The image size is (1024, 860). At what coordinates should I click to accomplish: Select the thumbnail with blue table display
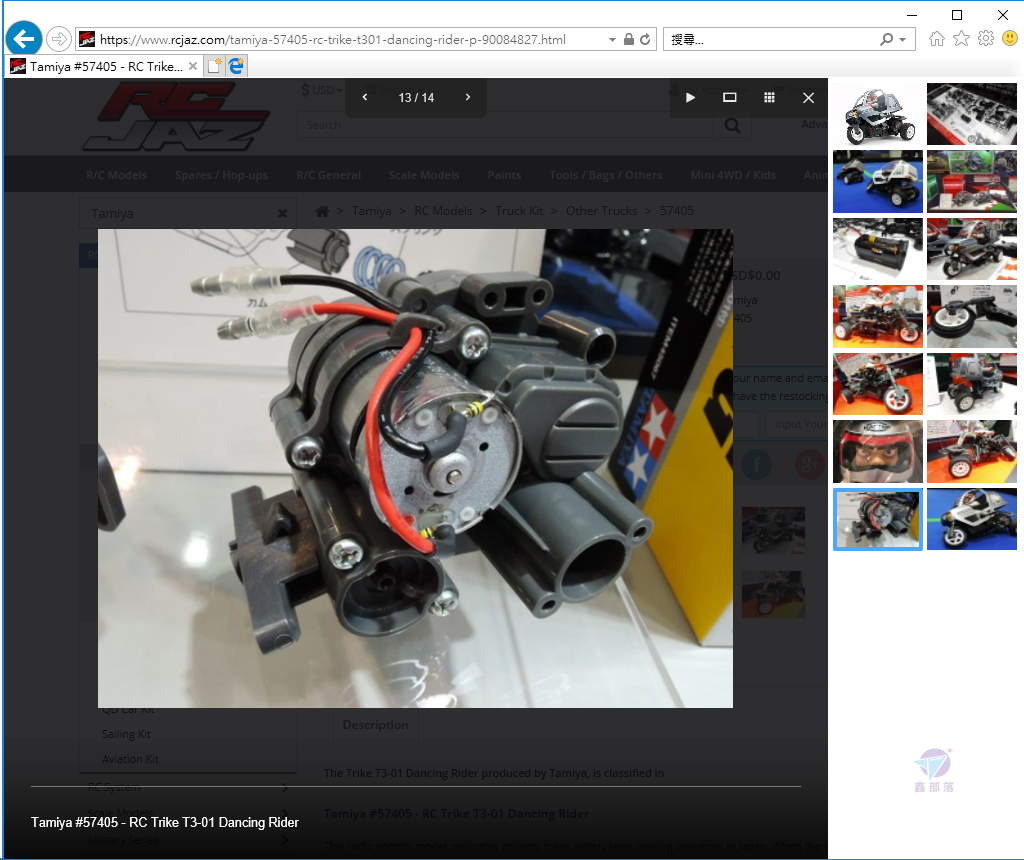[878, 182]
